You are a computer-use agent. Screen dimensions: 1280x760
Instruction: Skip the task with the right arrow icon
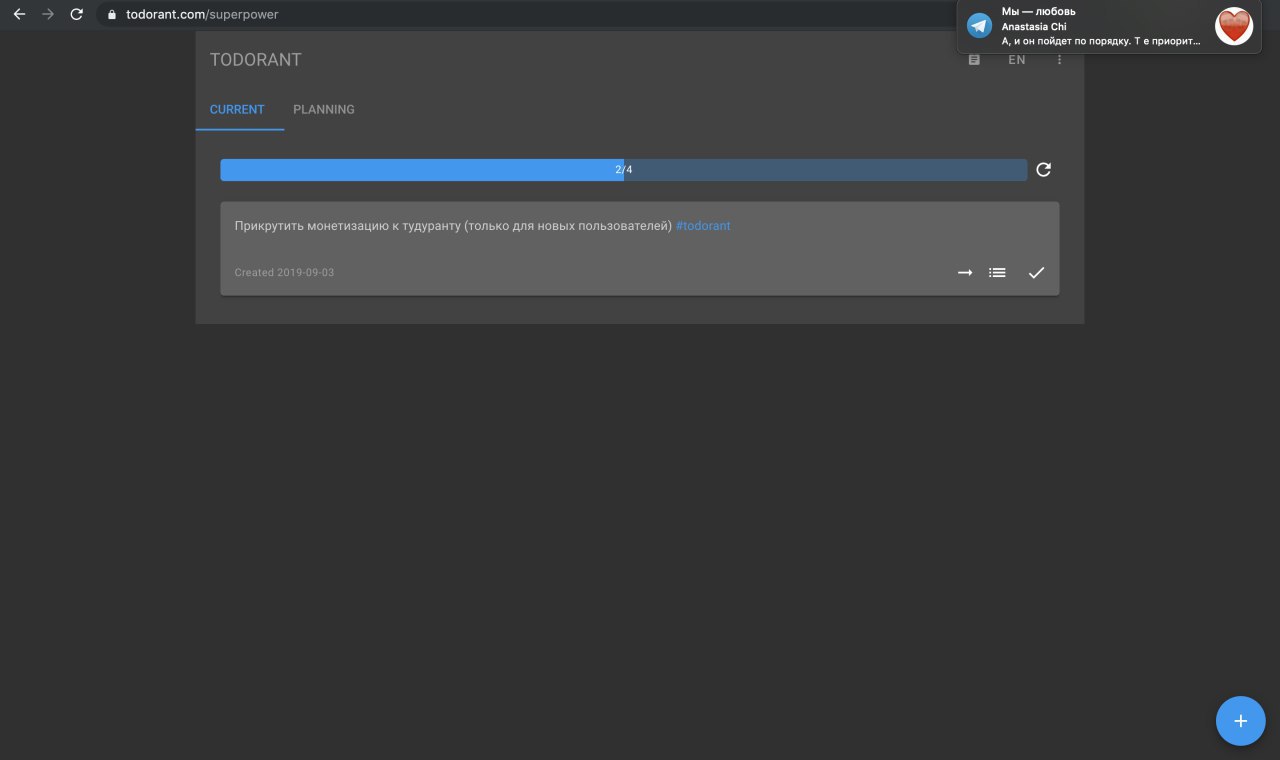965,272
